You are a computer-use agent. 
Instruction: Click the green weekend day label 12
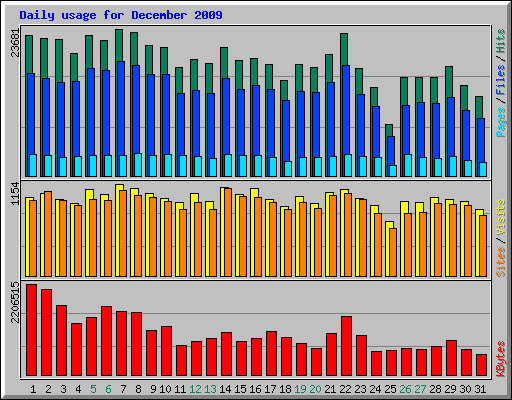click(195, 389)
